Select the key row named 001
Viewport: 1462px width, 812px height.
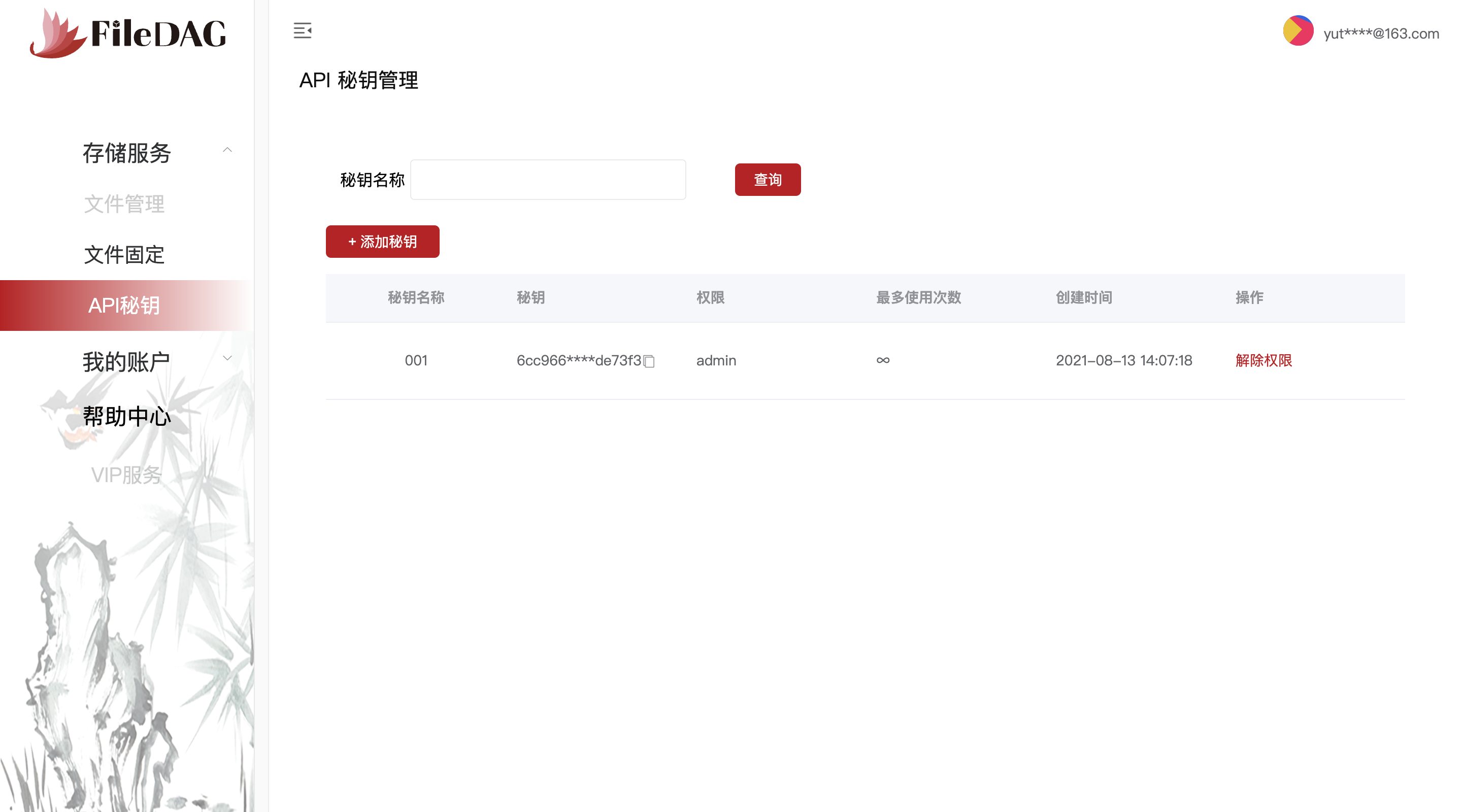pos(416,360)
